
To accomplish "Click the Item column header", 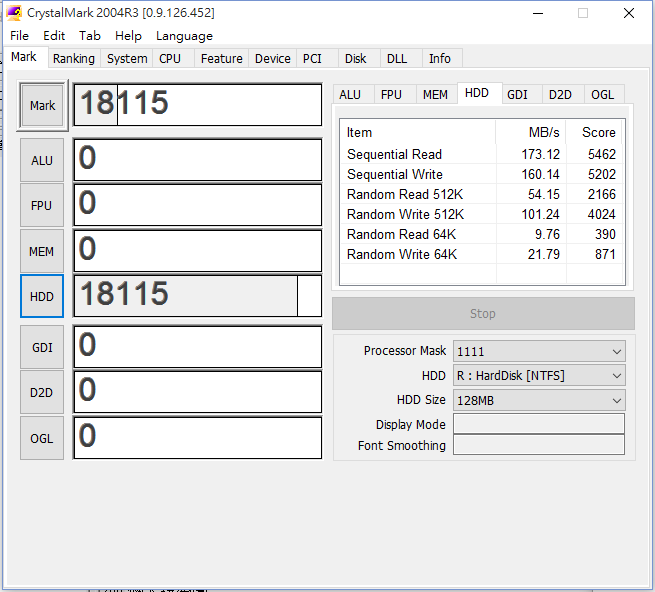I will [418, 132].
